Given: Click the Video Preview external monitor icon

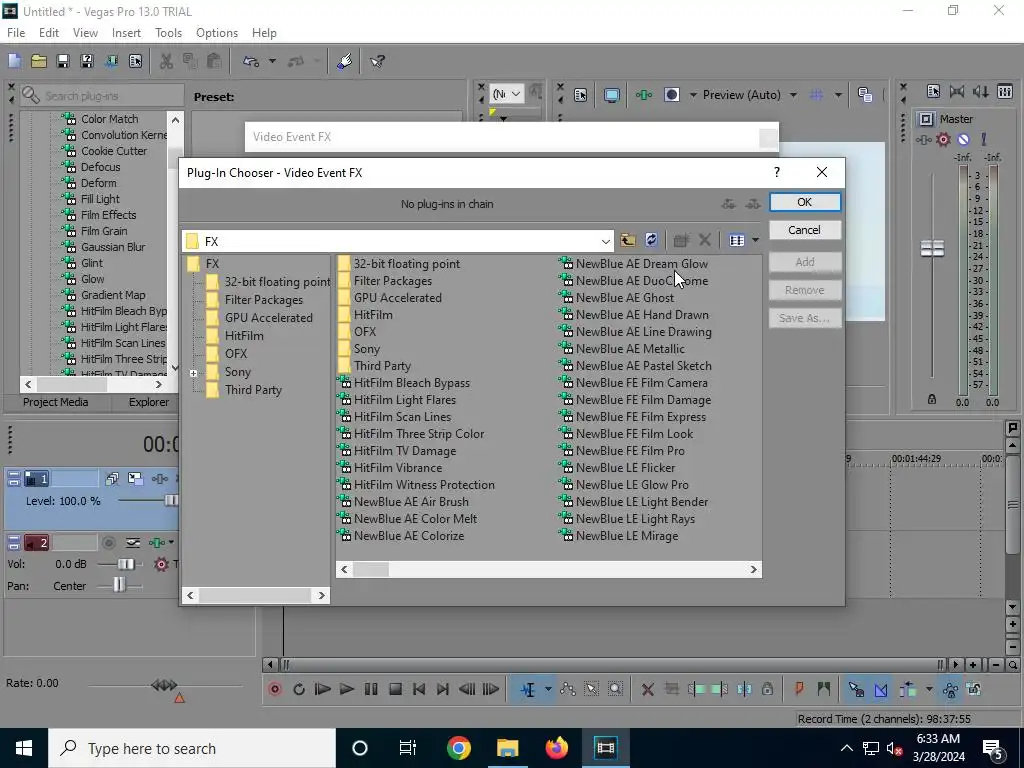Looking at the screenshot, I should tap(612, 95).
